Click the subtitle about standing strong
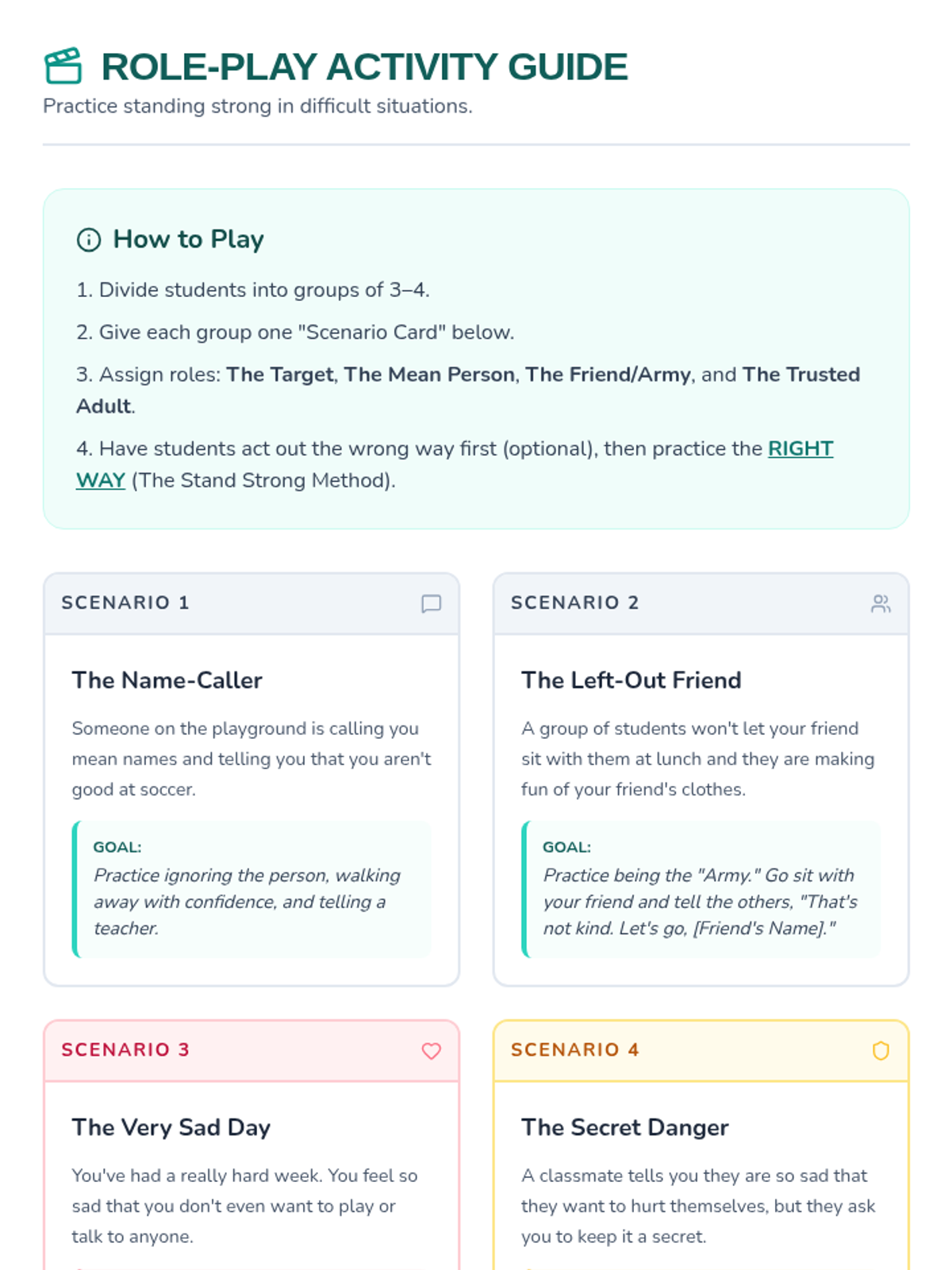Screen dimensions: 952x1270 click(258, 106)
